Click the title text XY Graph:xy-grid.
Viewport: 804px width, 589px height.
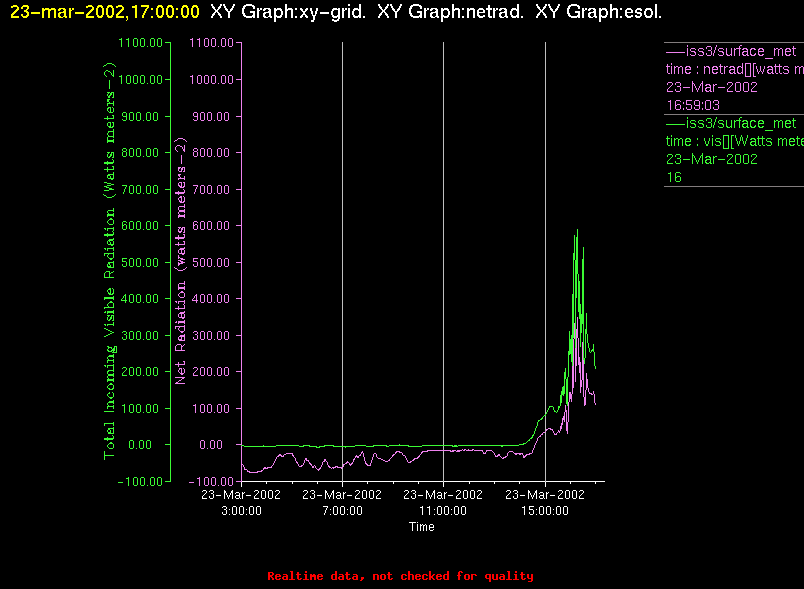[288, 12]
